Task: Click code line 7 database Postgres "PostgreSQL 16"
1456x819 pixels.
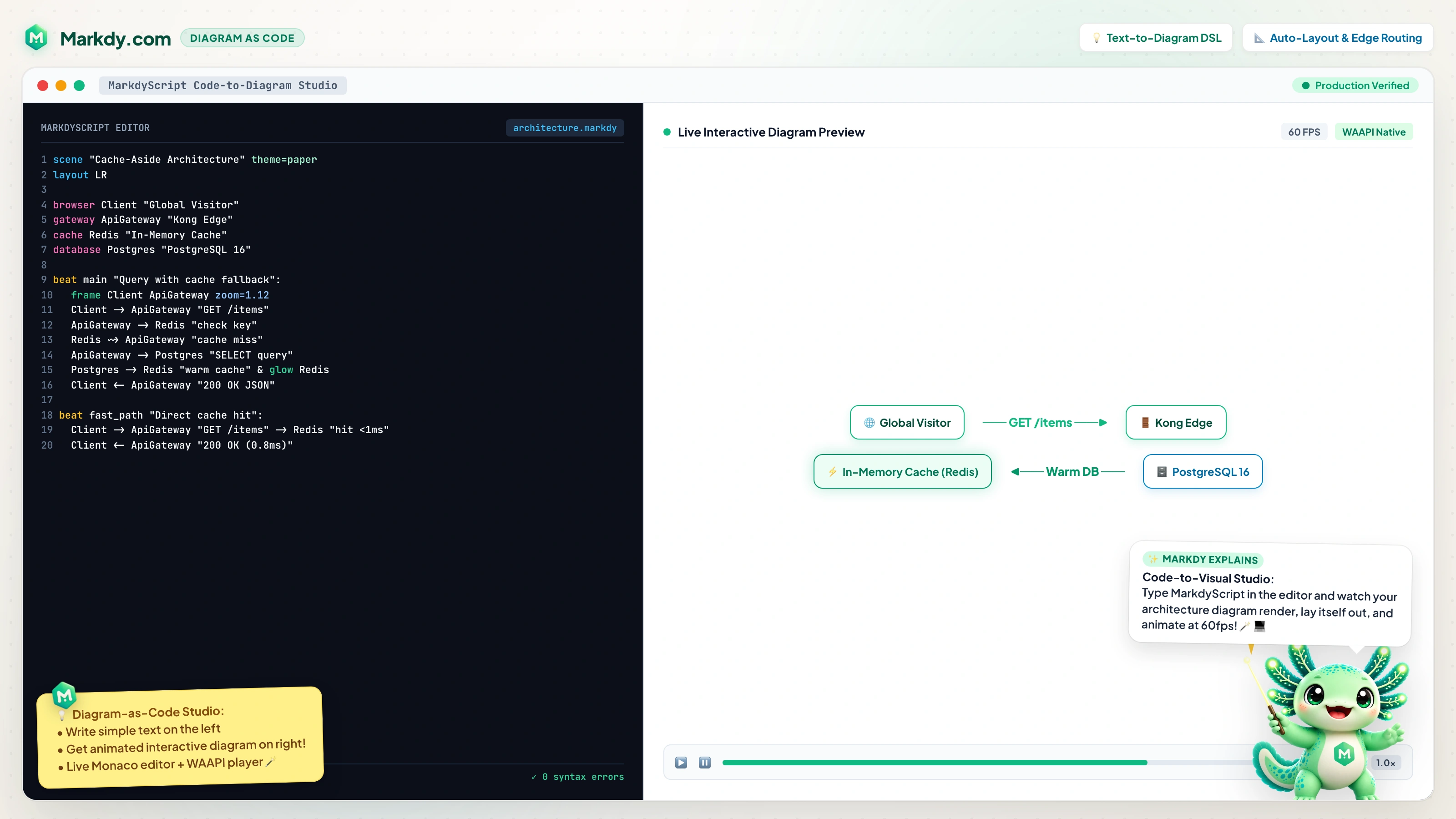Action: 152,249
